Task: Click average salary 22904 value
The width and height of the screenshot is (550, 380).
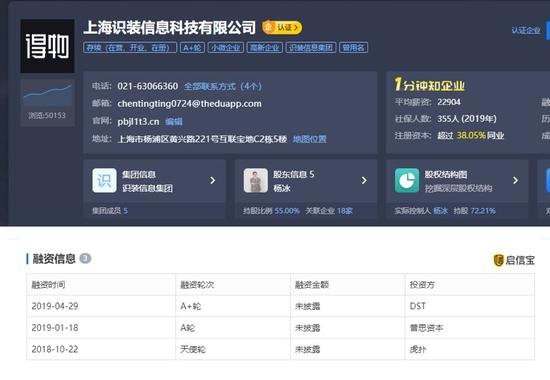Action: pyautogui.click(x=449, y=102)
